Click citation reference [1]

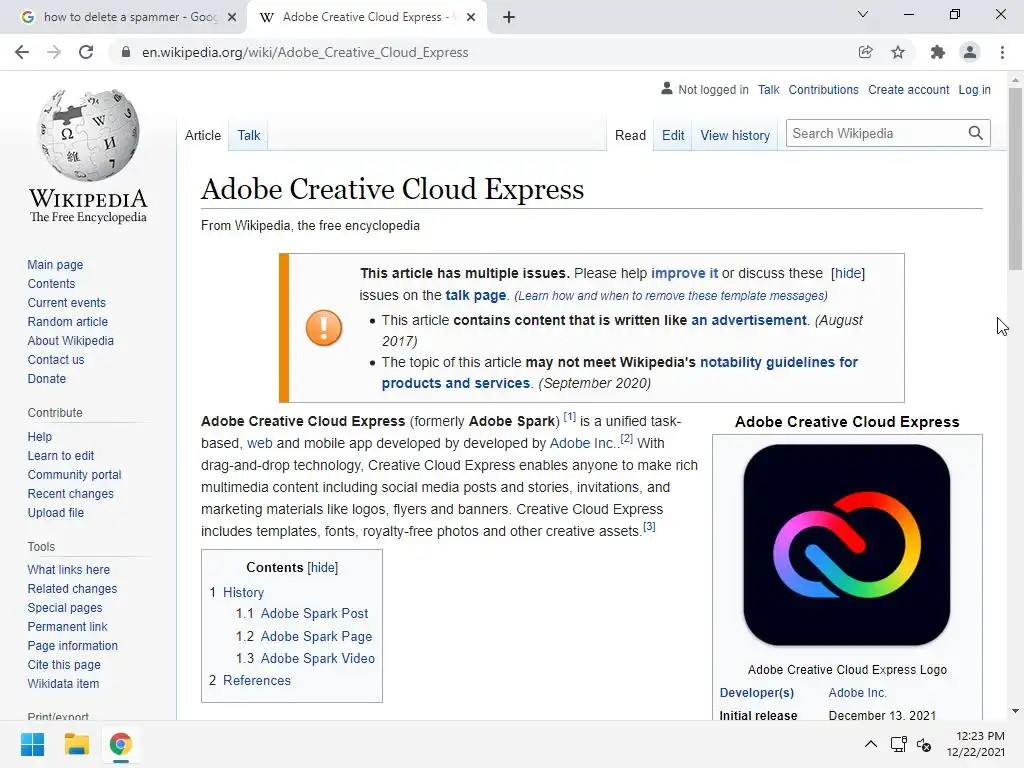coord(569,417)
